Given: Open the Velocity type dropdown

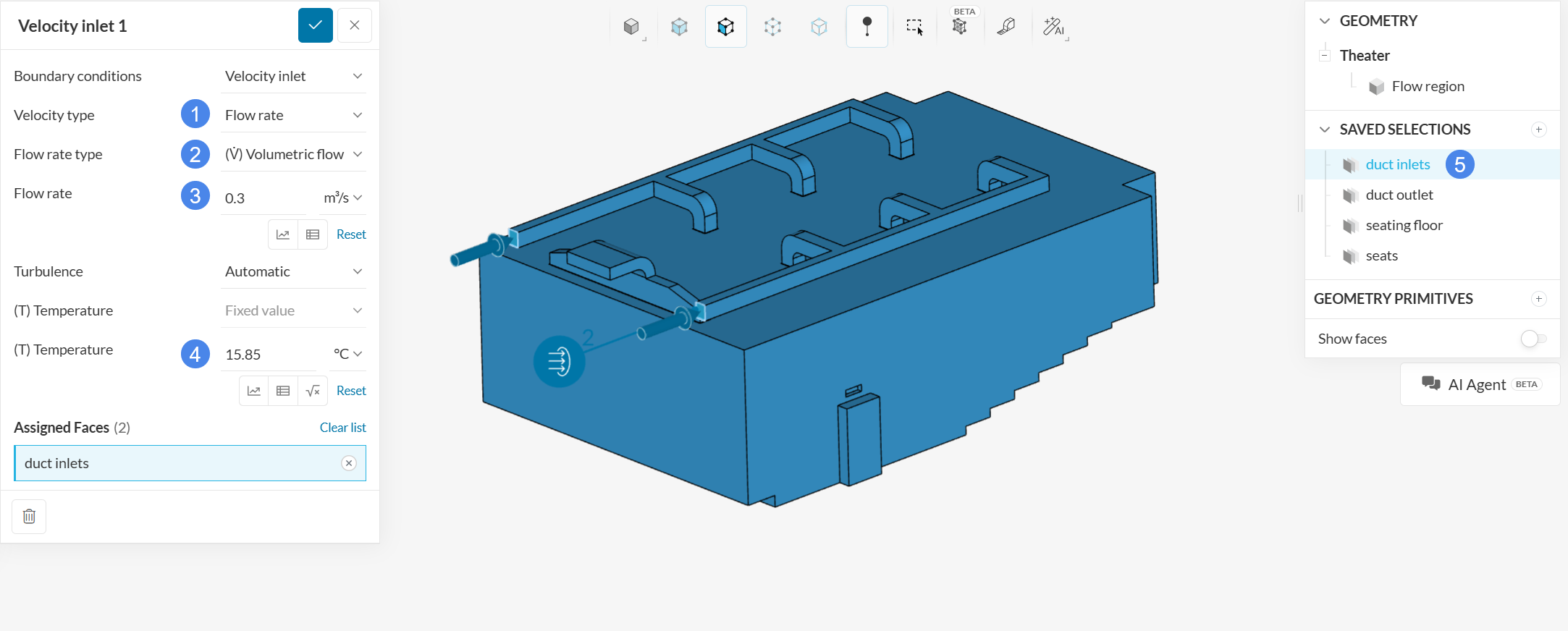Looking at the screenshot, I should [293, 115].
